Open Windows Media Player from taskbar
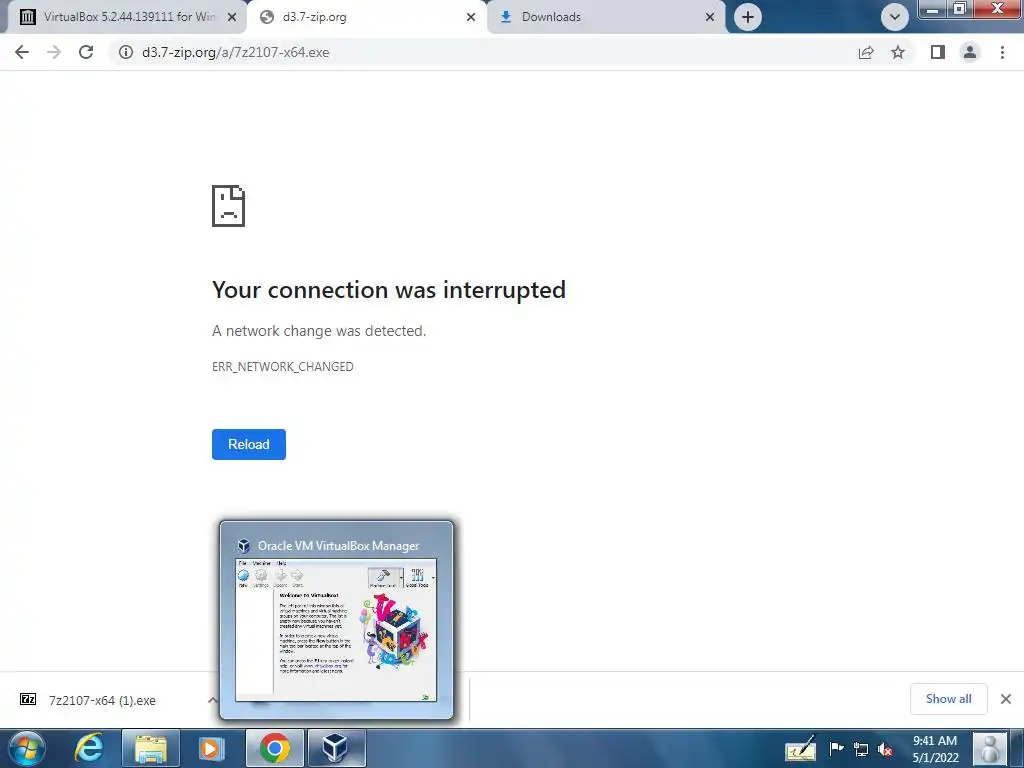The height and width of the screenshot is (768, 1024). (x=210, y=748)
